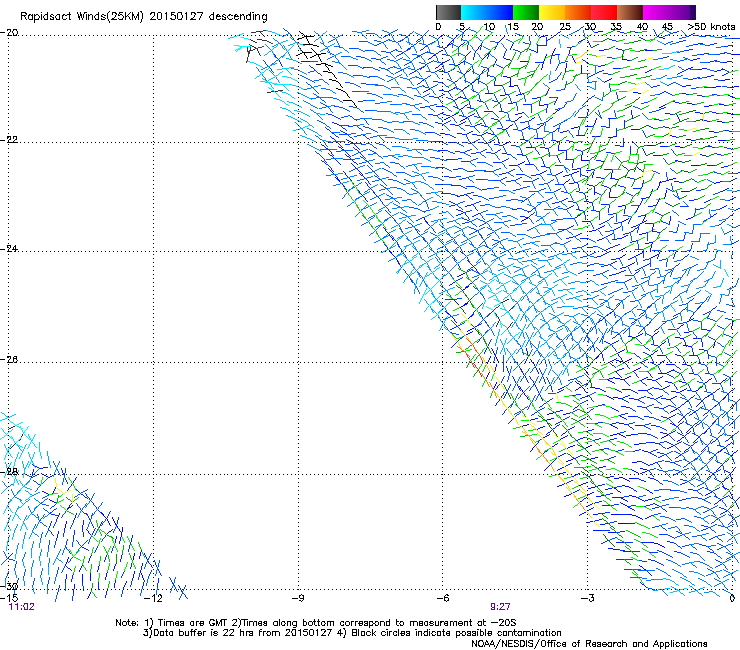This screenshot has width=740, height=650.
Task: Click the green 15-20 knots legend color
Action: click(x=526, y=12)
